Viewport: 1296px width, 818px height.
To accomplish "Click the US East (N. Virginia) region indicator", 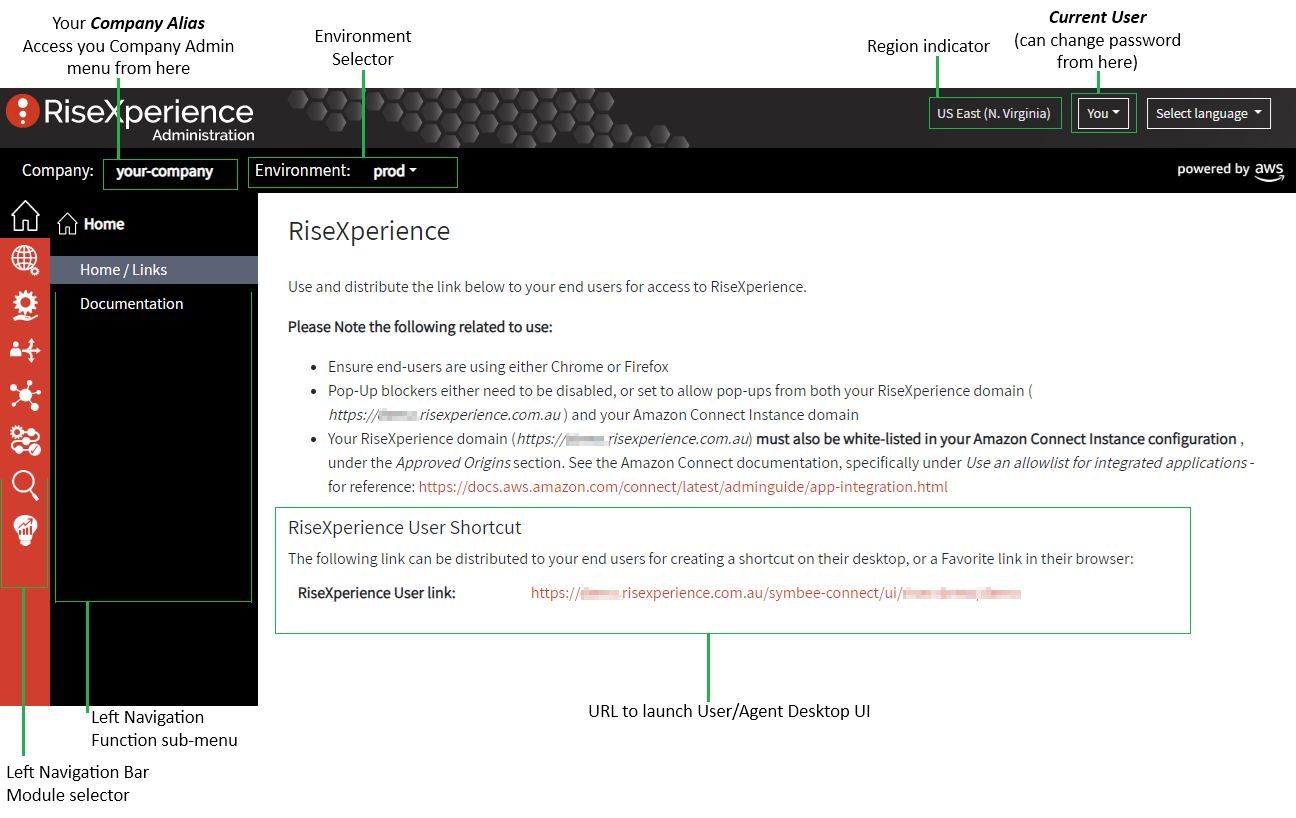I will point(995,113).
